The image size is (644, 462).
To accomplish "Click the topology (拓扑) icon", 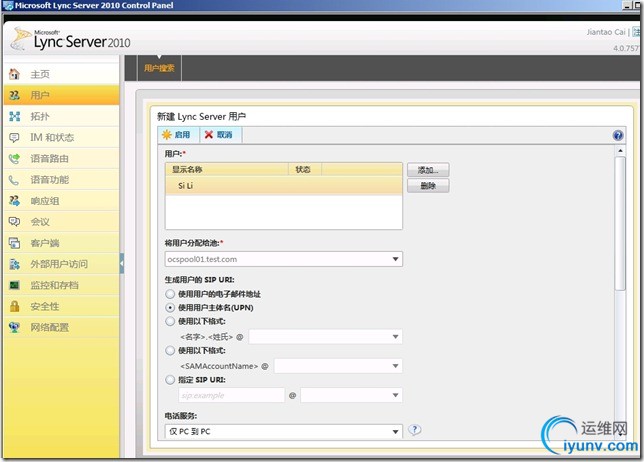I will 14,116.
